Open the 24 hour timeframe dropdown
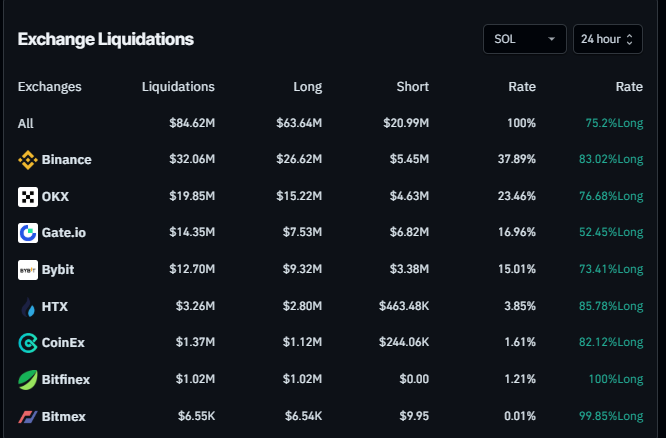The image size is (666, 438). click(607, 39)
